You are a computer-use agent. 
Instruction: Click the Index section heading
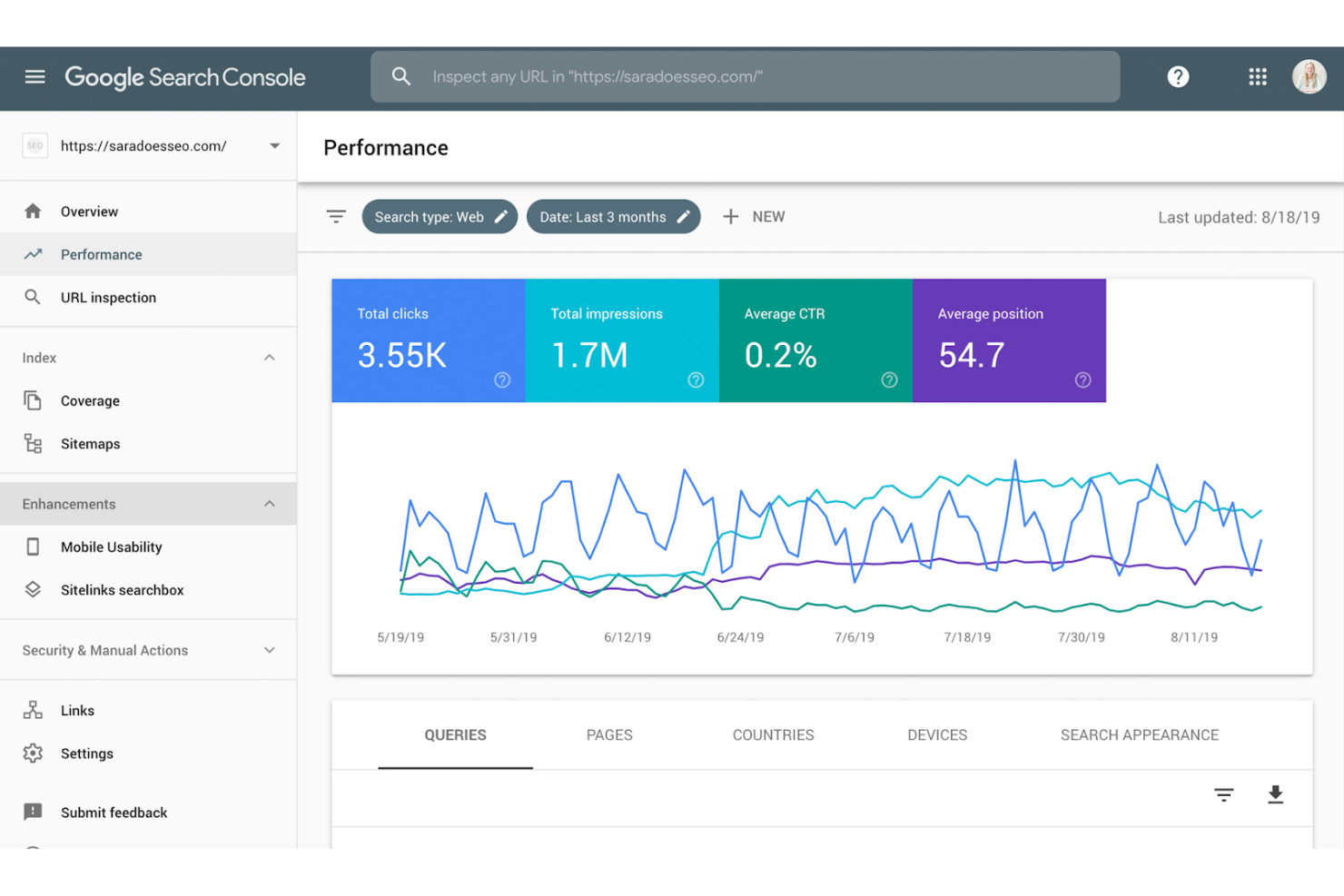click(x=39, y=358)
